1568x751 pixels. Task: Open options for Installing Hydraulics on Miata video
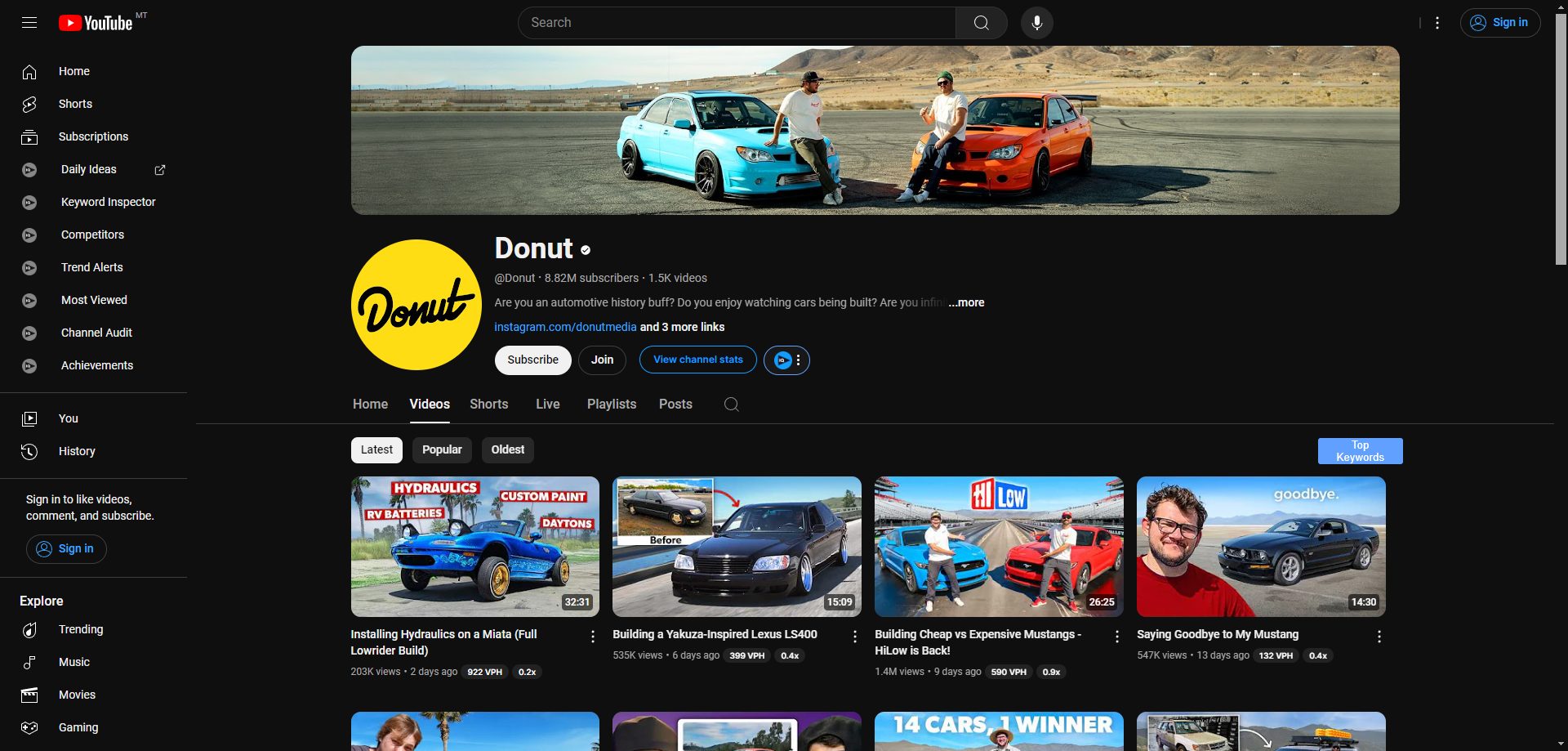(x=593, y=637)
